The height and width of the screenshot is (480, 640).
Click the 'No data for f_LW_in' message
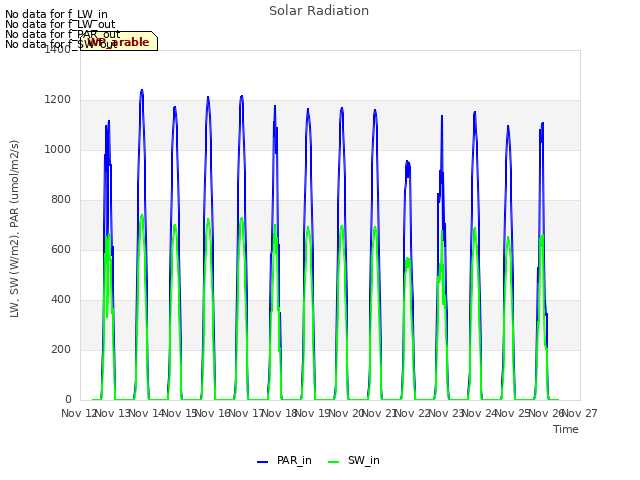56,15
